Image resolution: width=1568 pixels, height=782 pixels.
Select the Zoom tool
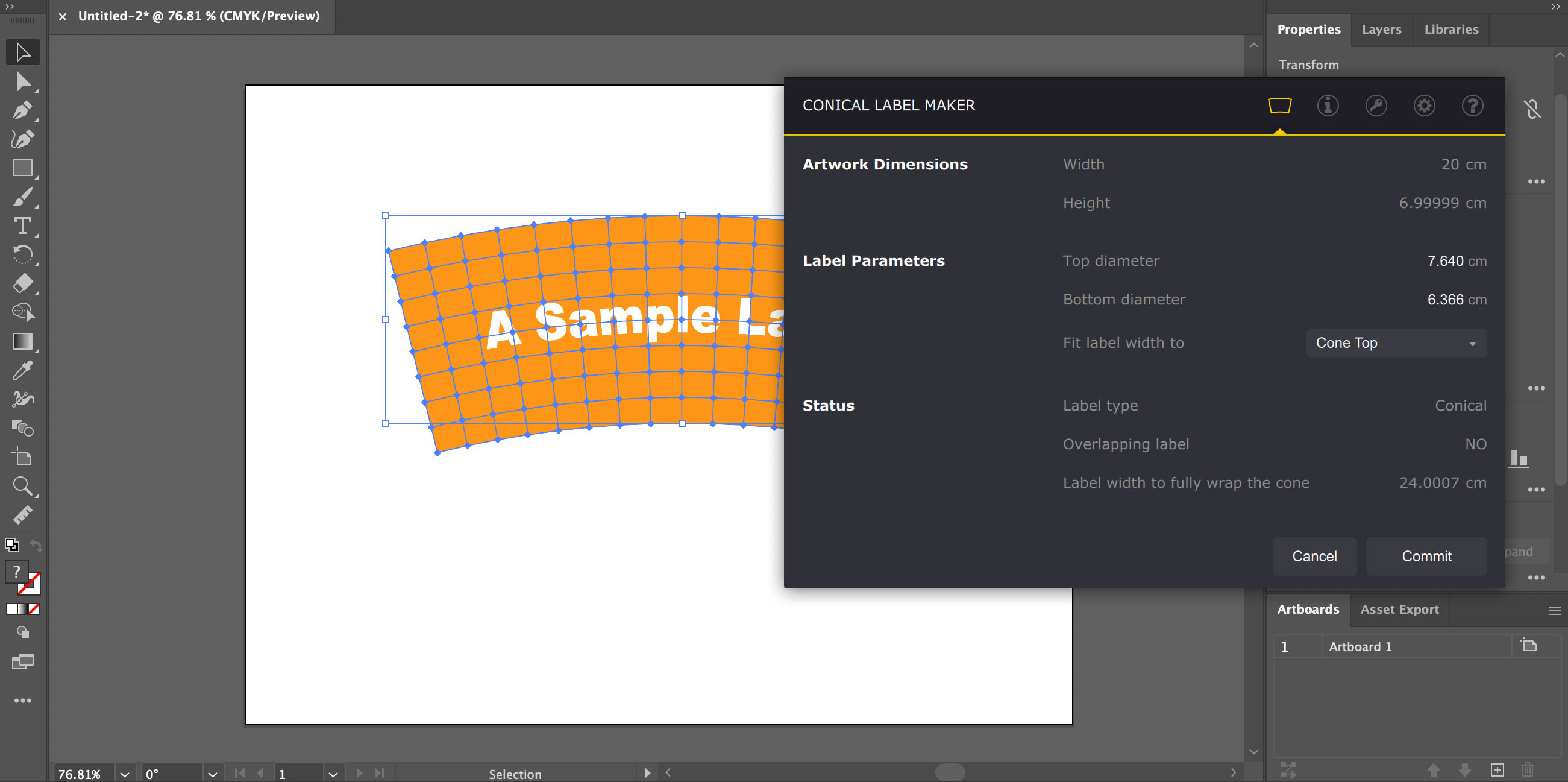click(x=23, y=485)
